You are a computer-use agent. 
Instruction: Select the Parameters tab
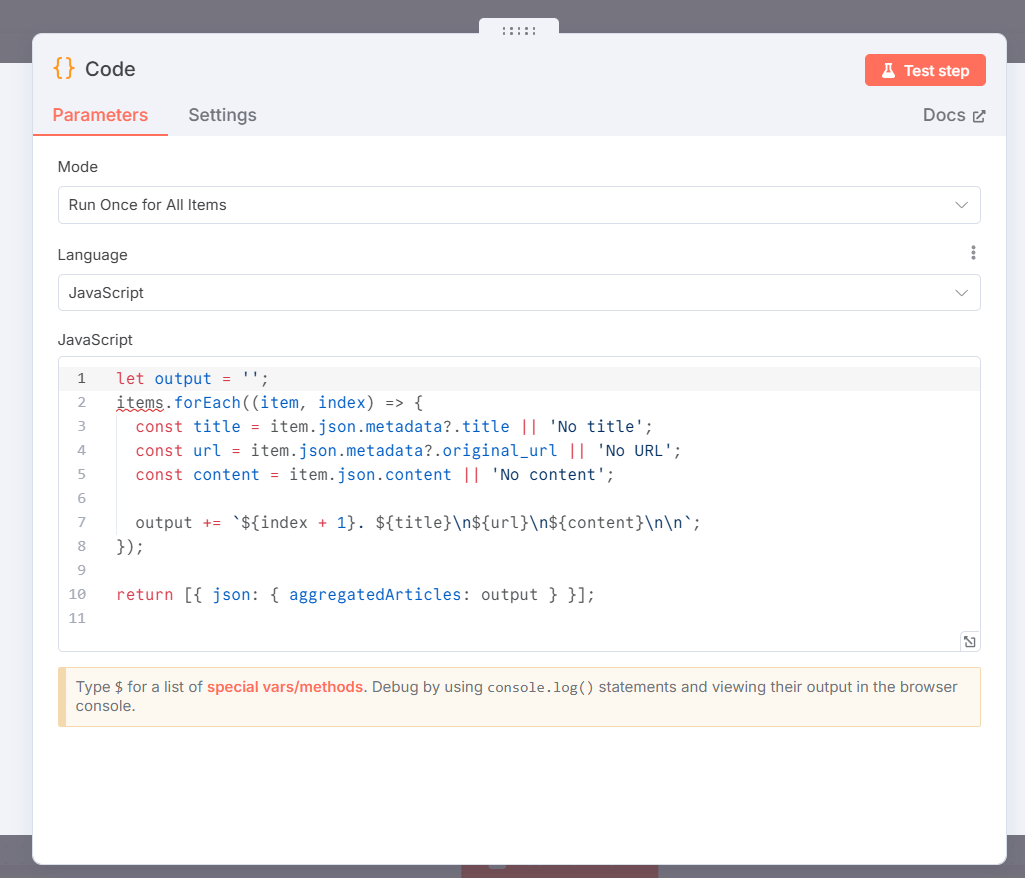tap(100, 115)
